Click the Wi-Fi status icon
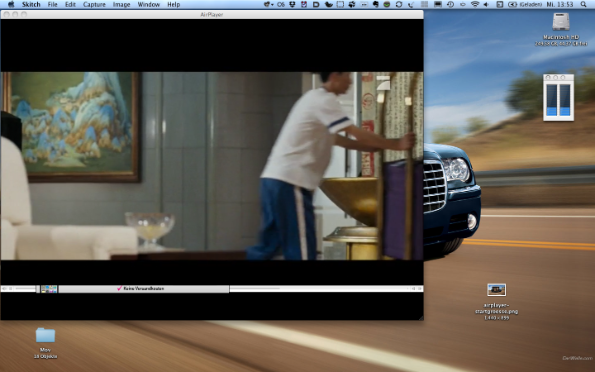Screen dimensions: 595x372 coord(475,5)
